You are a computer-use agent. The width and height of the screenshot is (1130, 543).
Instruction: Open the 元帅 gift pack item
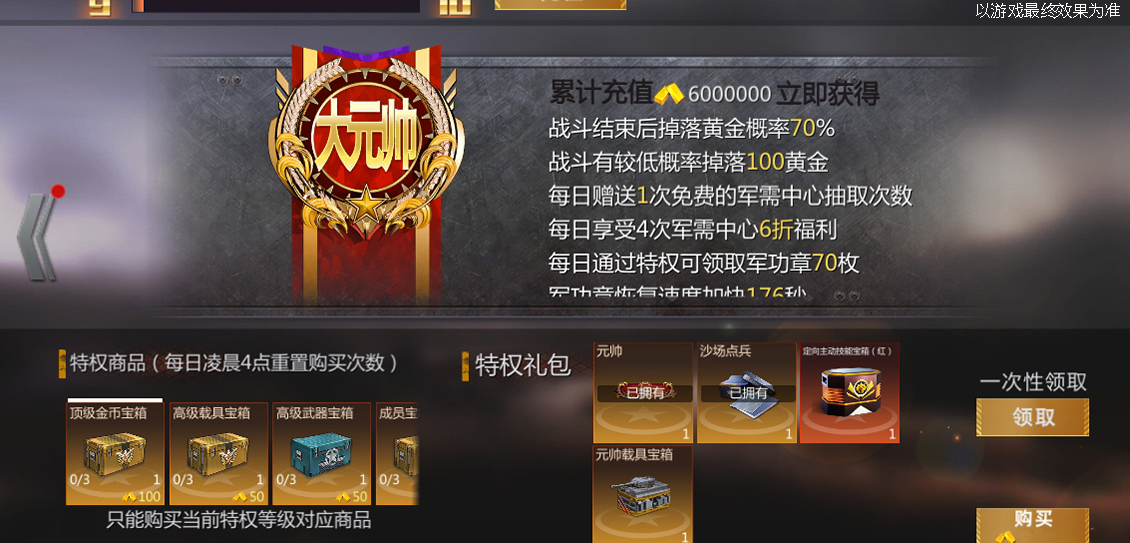(x=643, y=392)
